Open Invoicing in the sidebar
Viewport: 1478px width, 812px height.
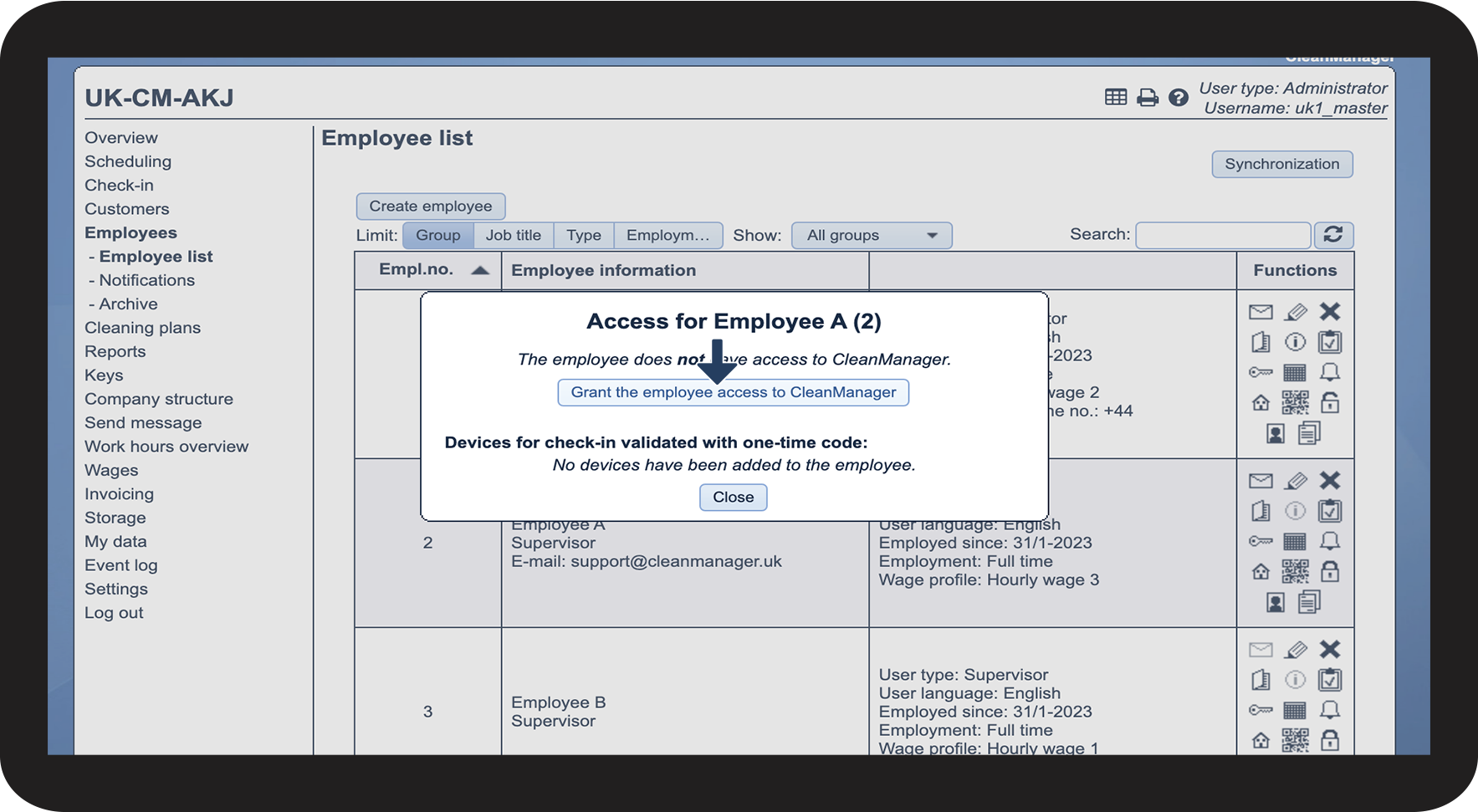point(119,494)
